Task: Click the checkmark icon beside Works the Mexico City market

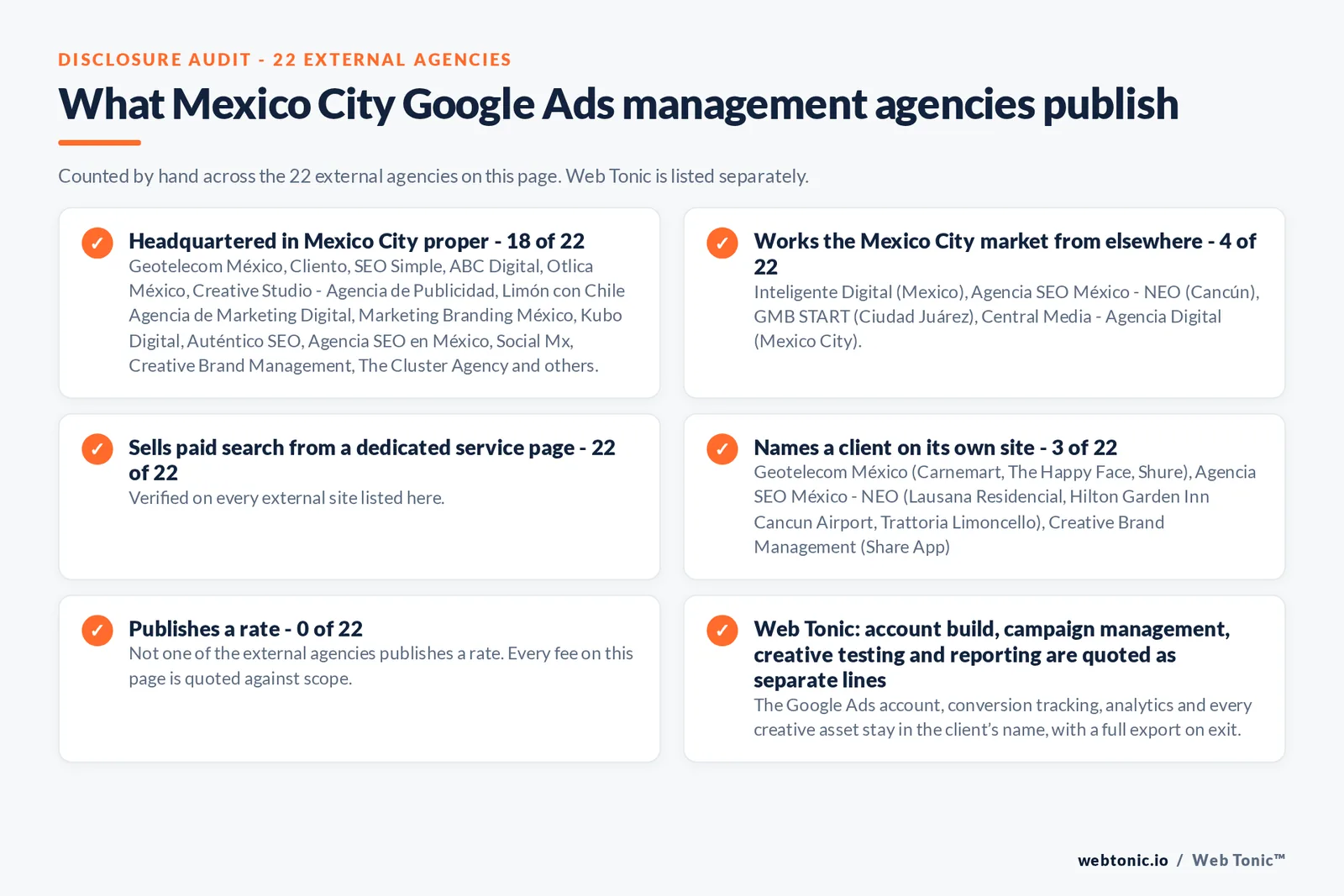Action: click(722, 243)
